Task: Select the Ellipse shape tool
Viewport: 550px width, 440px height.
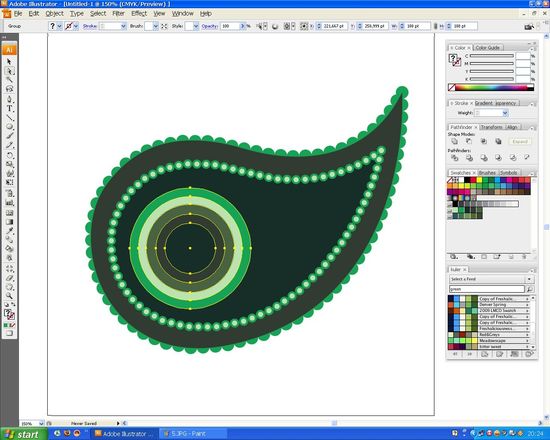Action: [x=9, y=127]
